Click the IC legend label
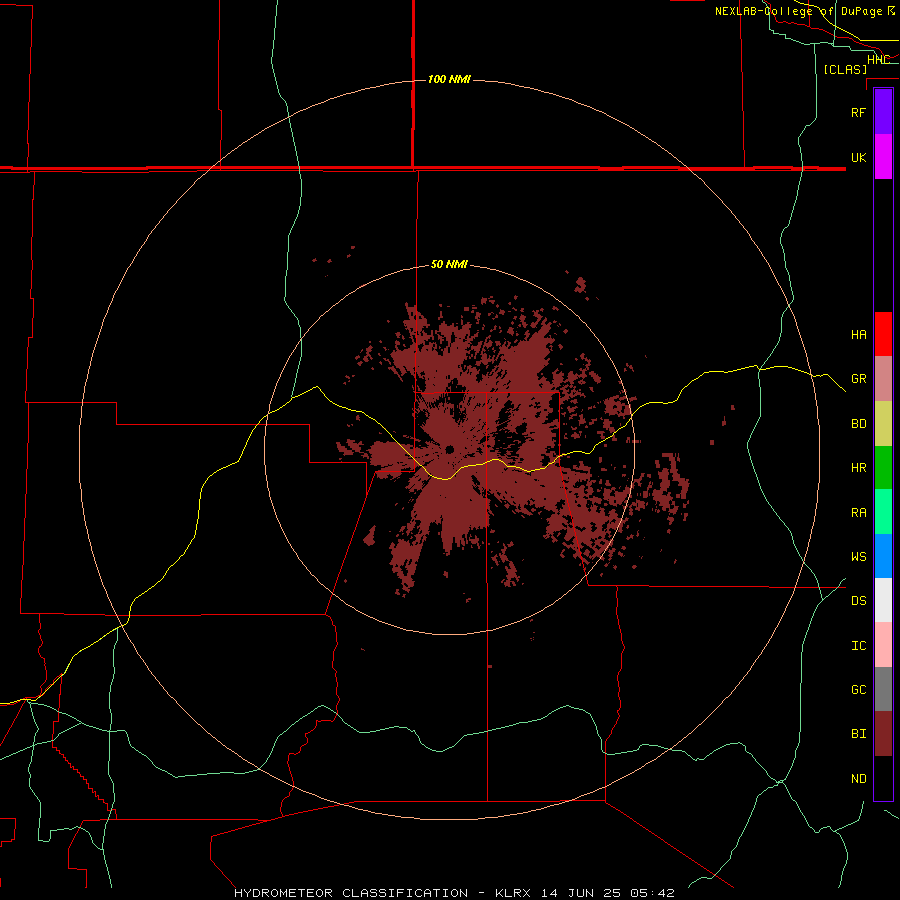900x900 pixels. pos(858,645)
